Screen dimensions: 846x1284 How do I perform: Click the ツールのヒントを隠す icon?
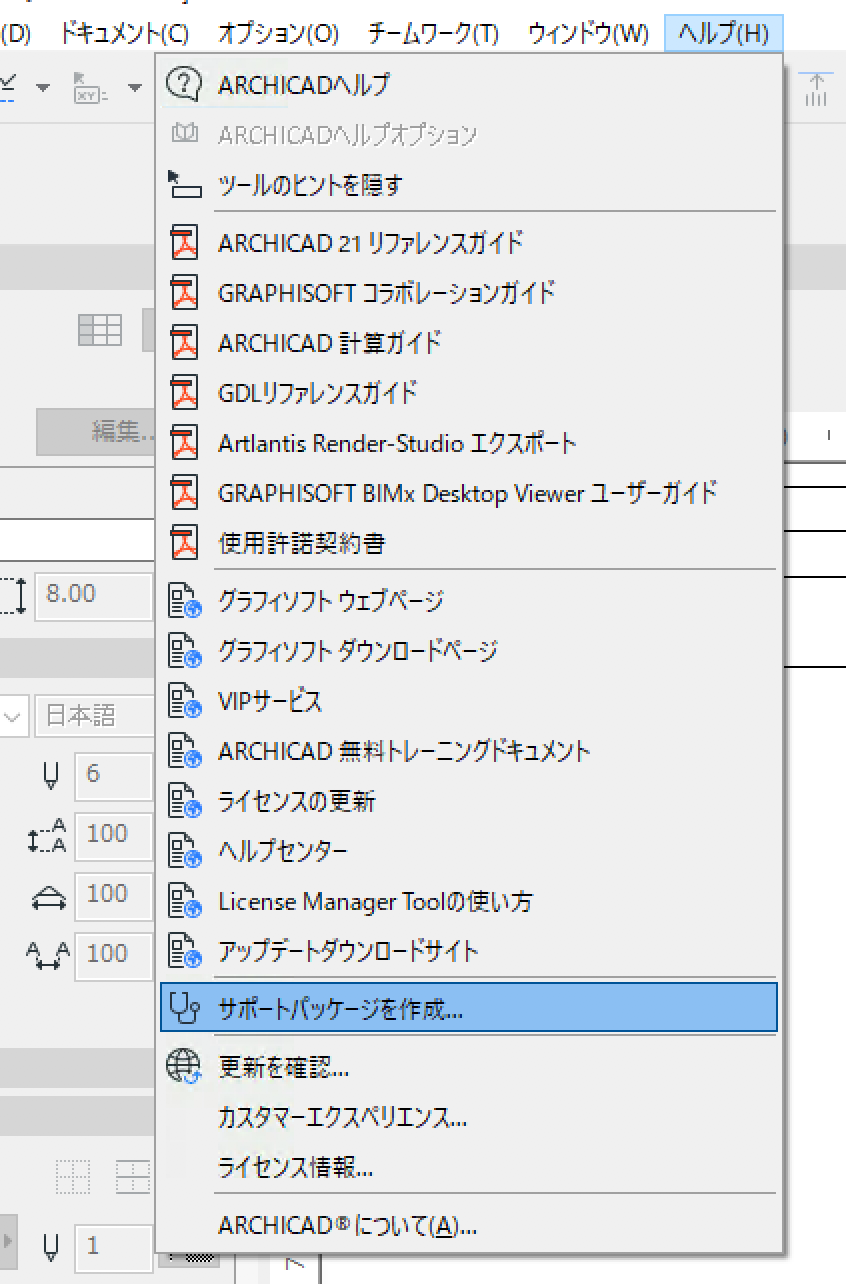[x=184, y=184]
